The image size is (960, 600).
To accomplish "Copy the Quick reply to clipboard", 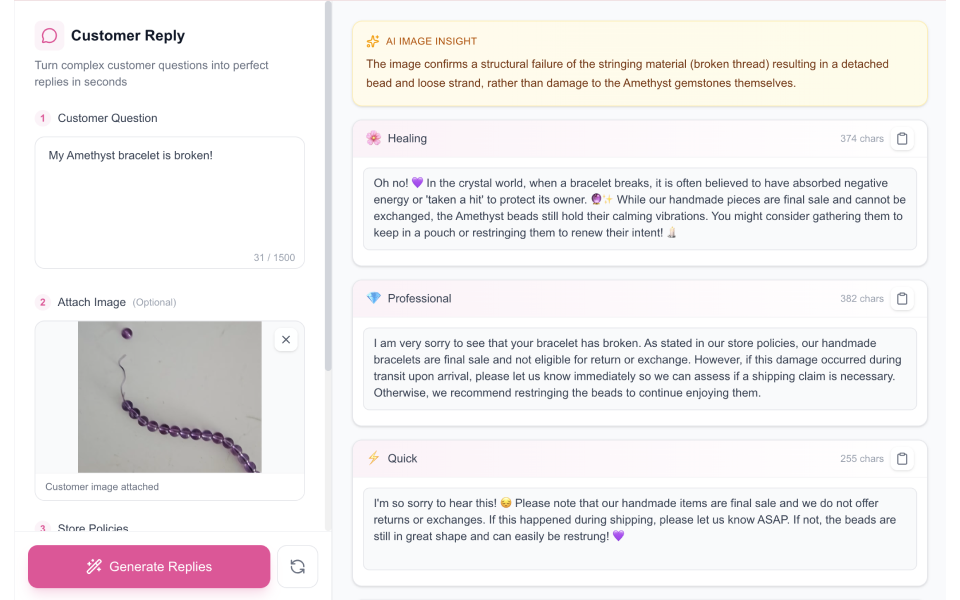I will 903,458.
